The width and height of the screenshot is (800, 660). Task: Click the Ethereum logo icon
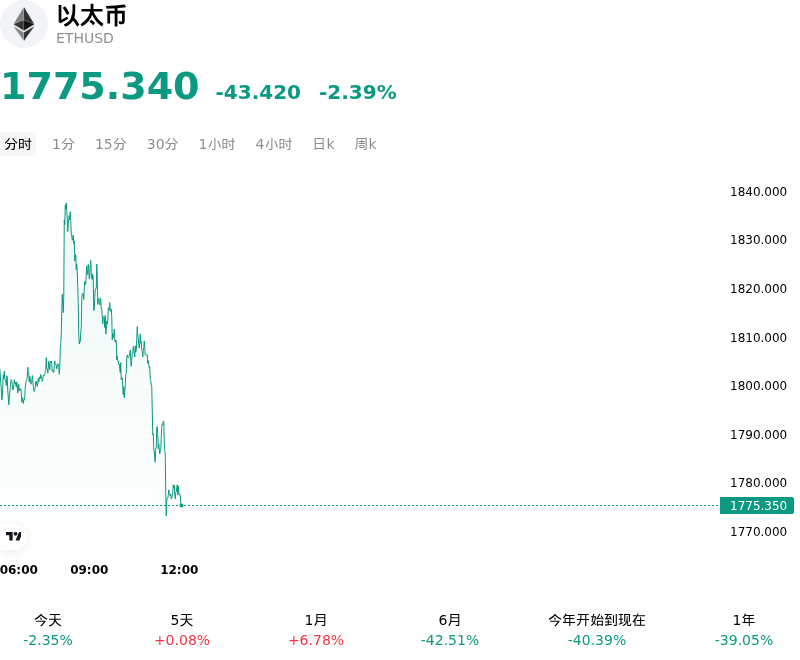(23, 24)
